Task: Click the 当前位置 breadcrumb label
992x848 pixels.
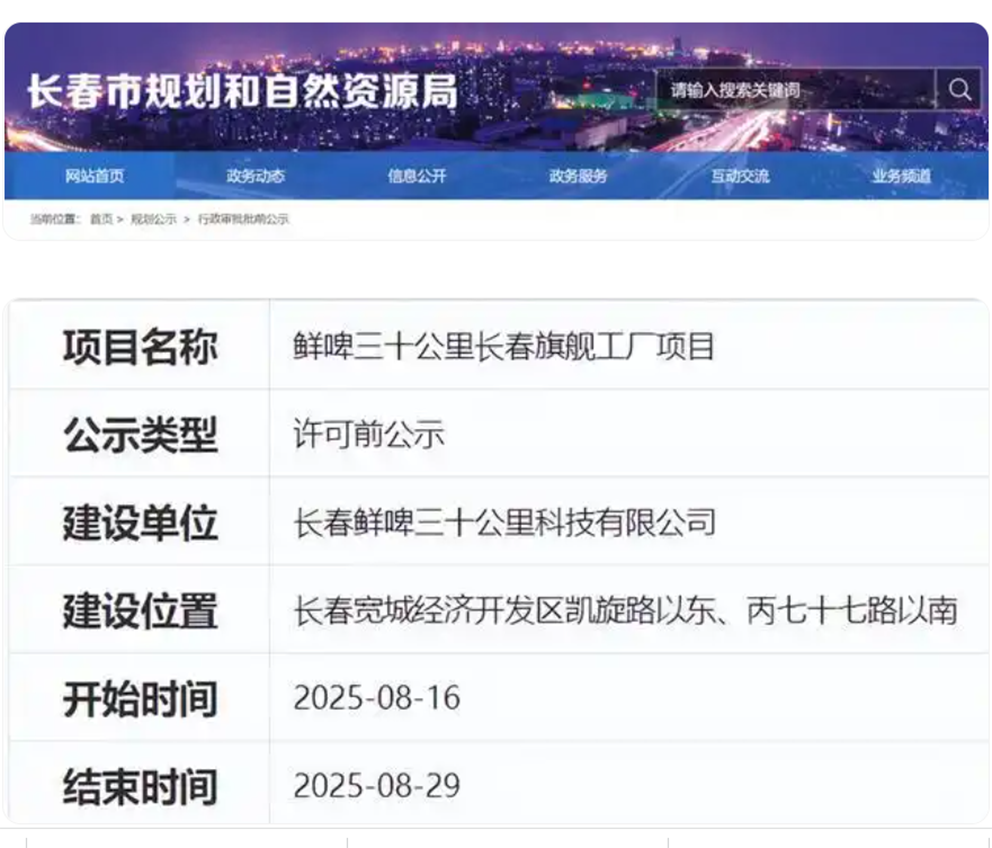Action: [54, 219]
